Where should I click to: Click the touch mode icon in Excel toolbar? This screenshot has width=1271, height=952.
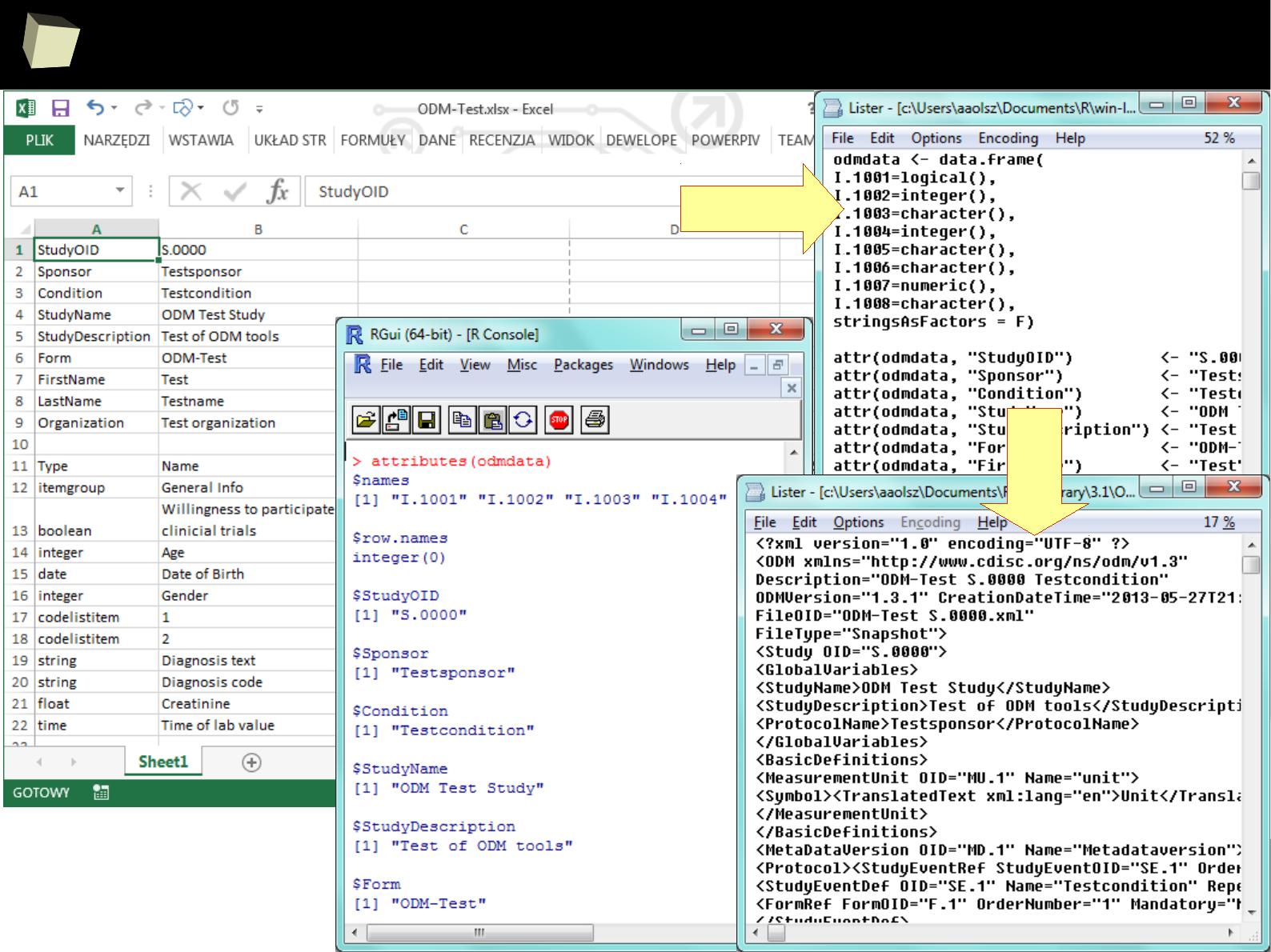click(183, 107)
